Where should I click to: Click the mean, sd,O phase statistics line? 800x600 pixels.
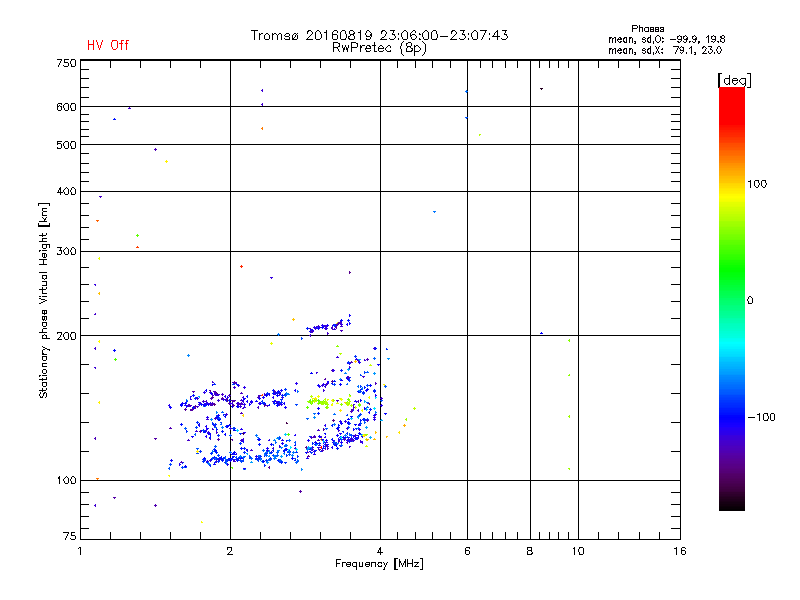pyautogui.click(x=667, y=39)
